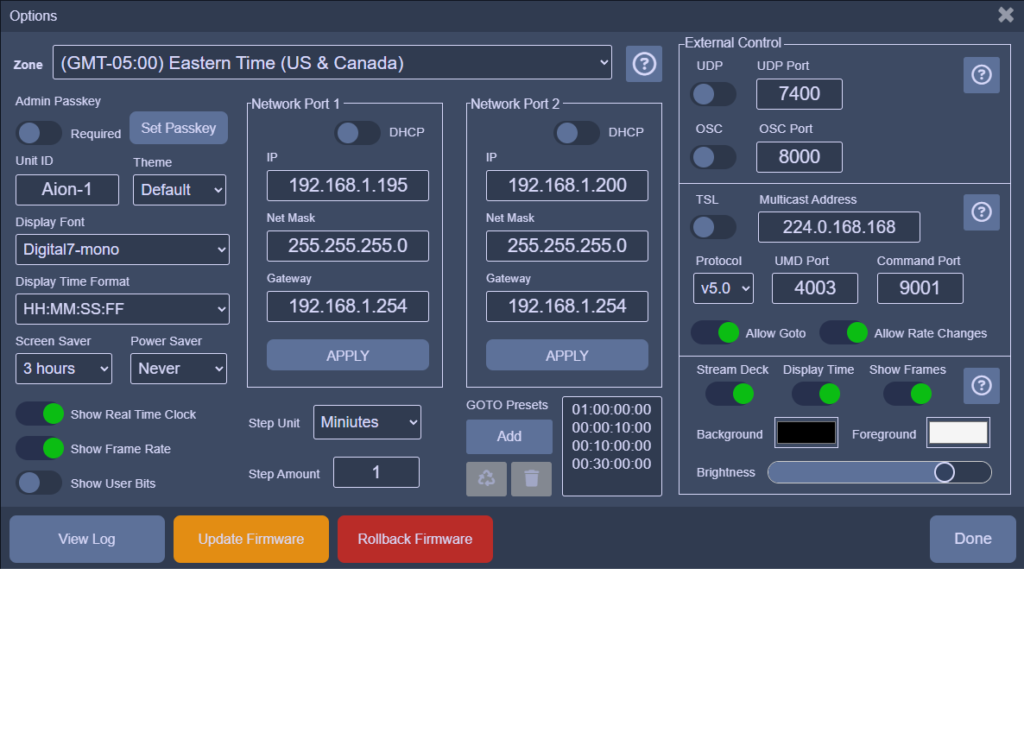Click the black Background color swatch
1024x739 pixels.
[807, 433]
